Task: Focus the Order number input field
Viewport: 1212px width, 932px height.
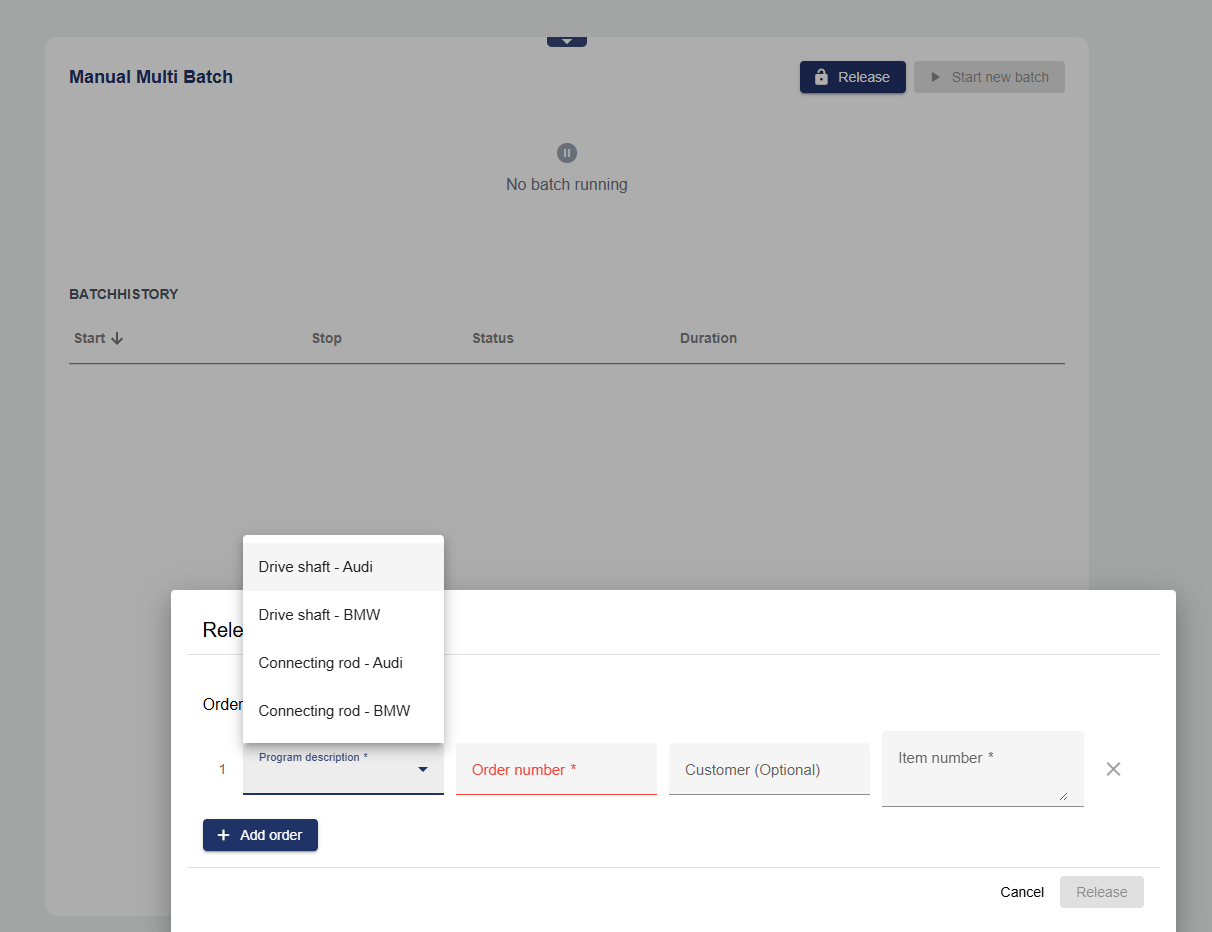Action: 556,770
